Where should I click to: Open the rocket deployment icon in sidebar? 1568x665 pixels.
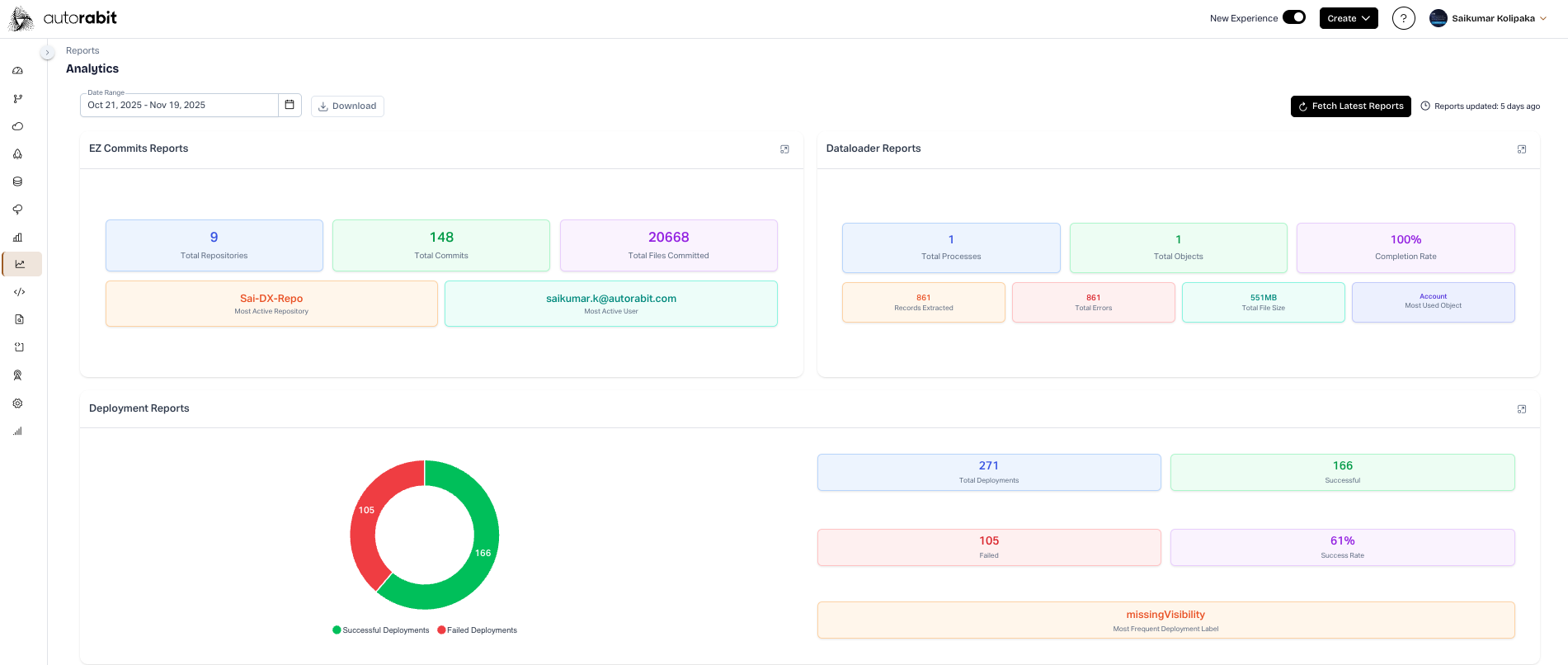17,154
